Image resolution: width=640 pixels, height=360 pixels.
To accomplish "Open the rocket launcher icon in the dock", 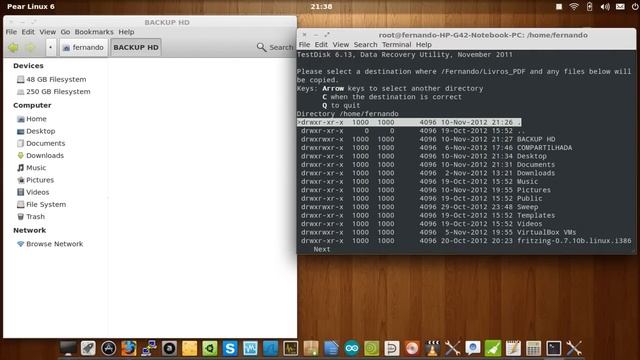I will [88, 348].
